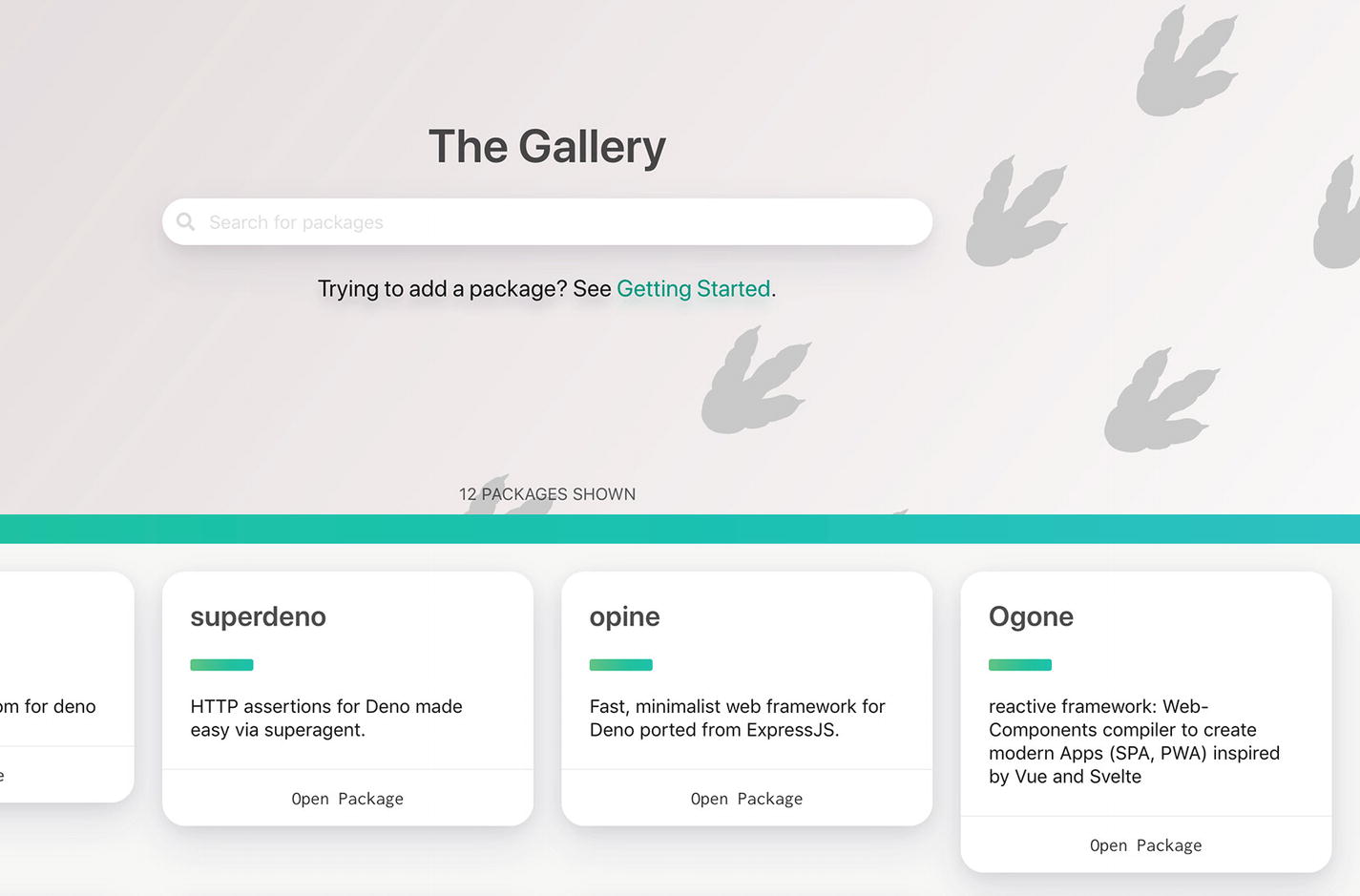Click the green accent bar under superdeno
This screenshot has width=1360, height=896.
[x=221, y=665]
